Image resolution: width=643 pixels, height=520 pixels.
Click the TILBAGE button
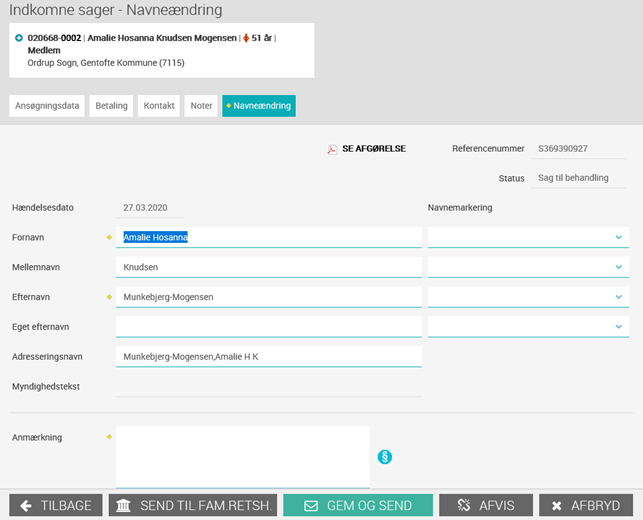[56, 505]
